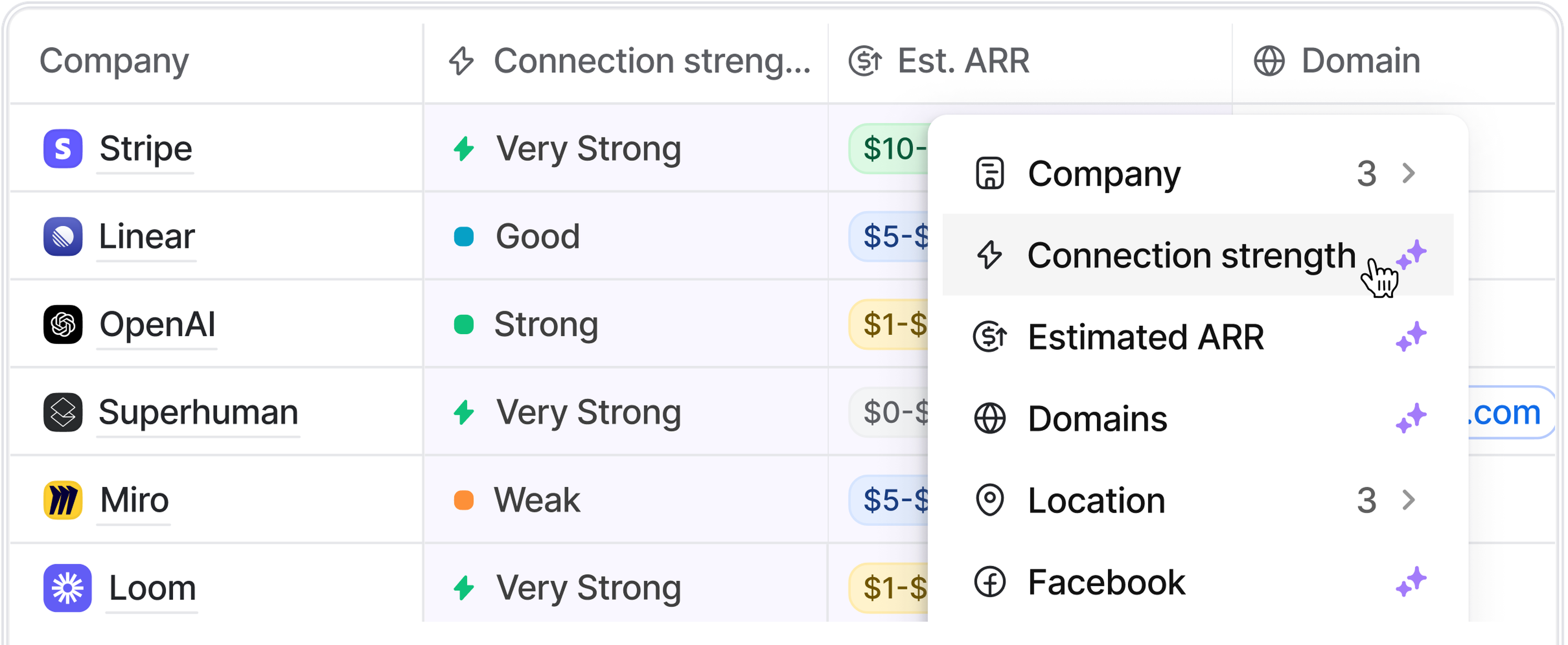This screenshot has width=1568, height=645.
Task: Expand the Company submenu chevron
Action: coord(1408,173)
